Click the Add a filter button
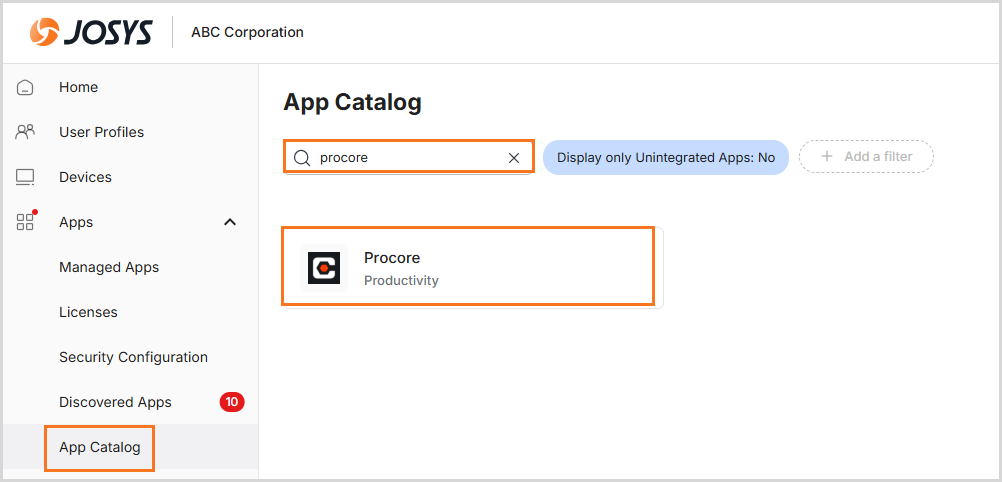The width and height of the screenshot is (1002, 482). (866, 157)
